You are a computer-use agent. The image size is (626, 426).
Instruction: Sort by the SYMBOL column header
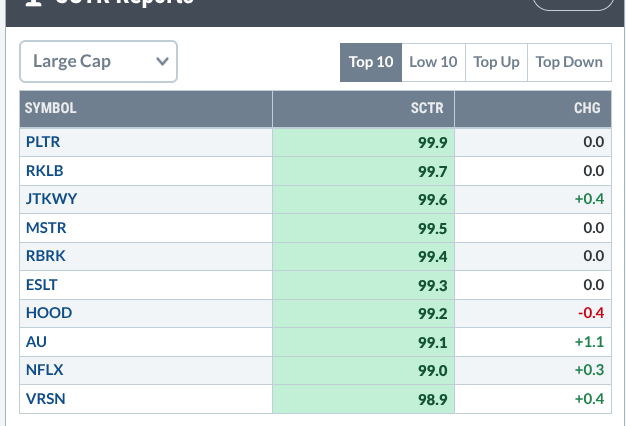click(x=50, y=108)
